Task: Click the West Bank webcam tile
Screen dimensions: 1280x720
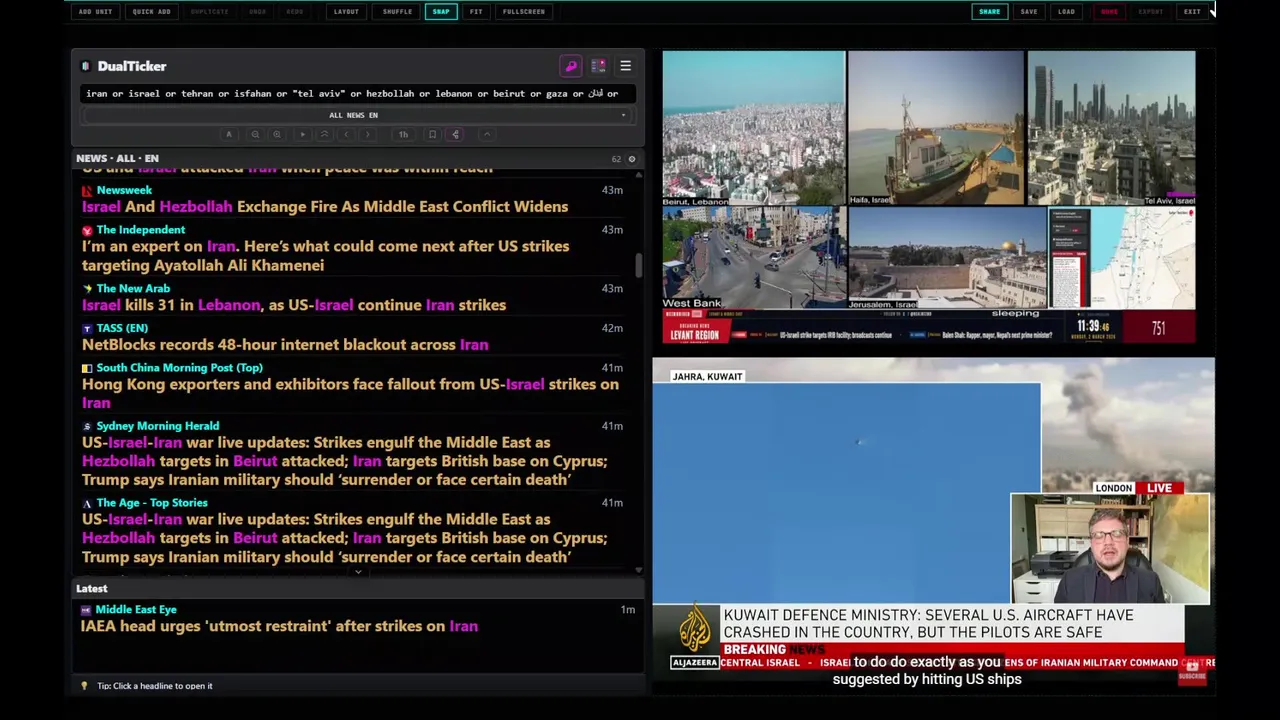Action: click(753, 258)
